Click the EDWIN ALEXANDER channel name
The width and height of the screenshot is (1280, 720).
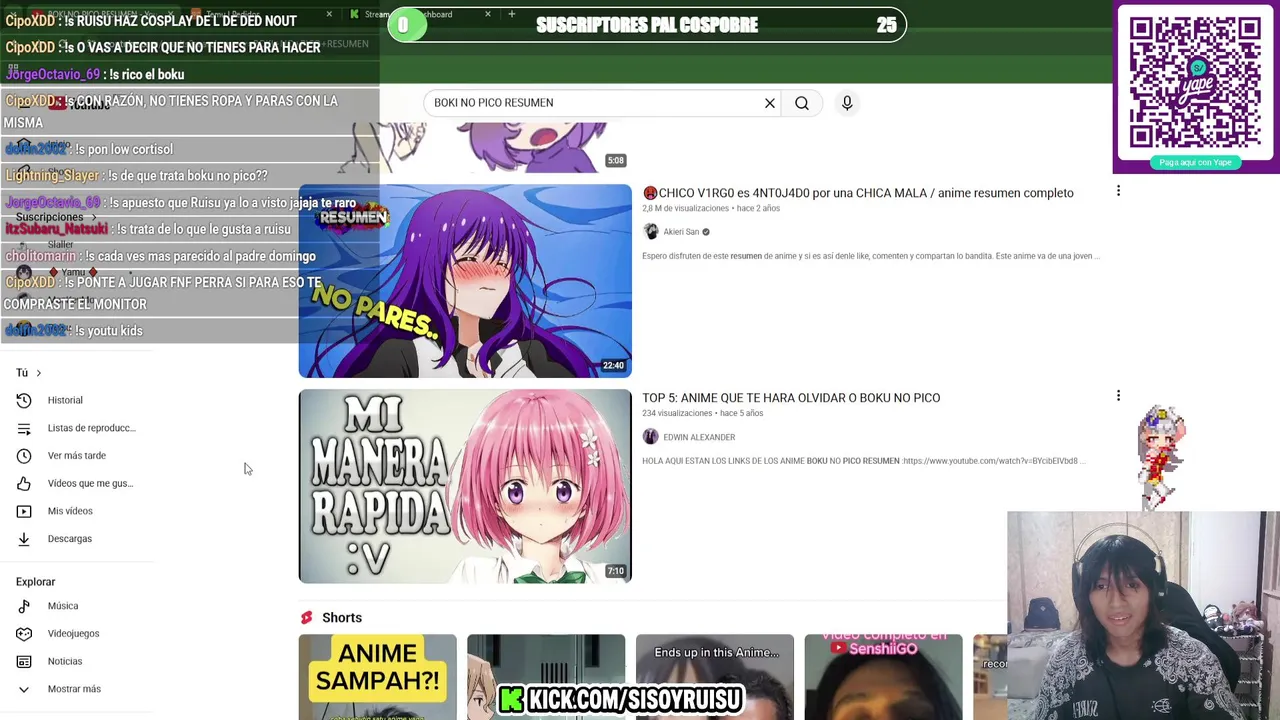pos(699,437)
